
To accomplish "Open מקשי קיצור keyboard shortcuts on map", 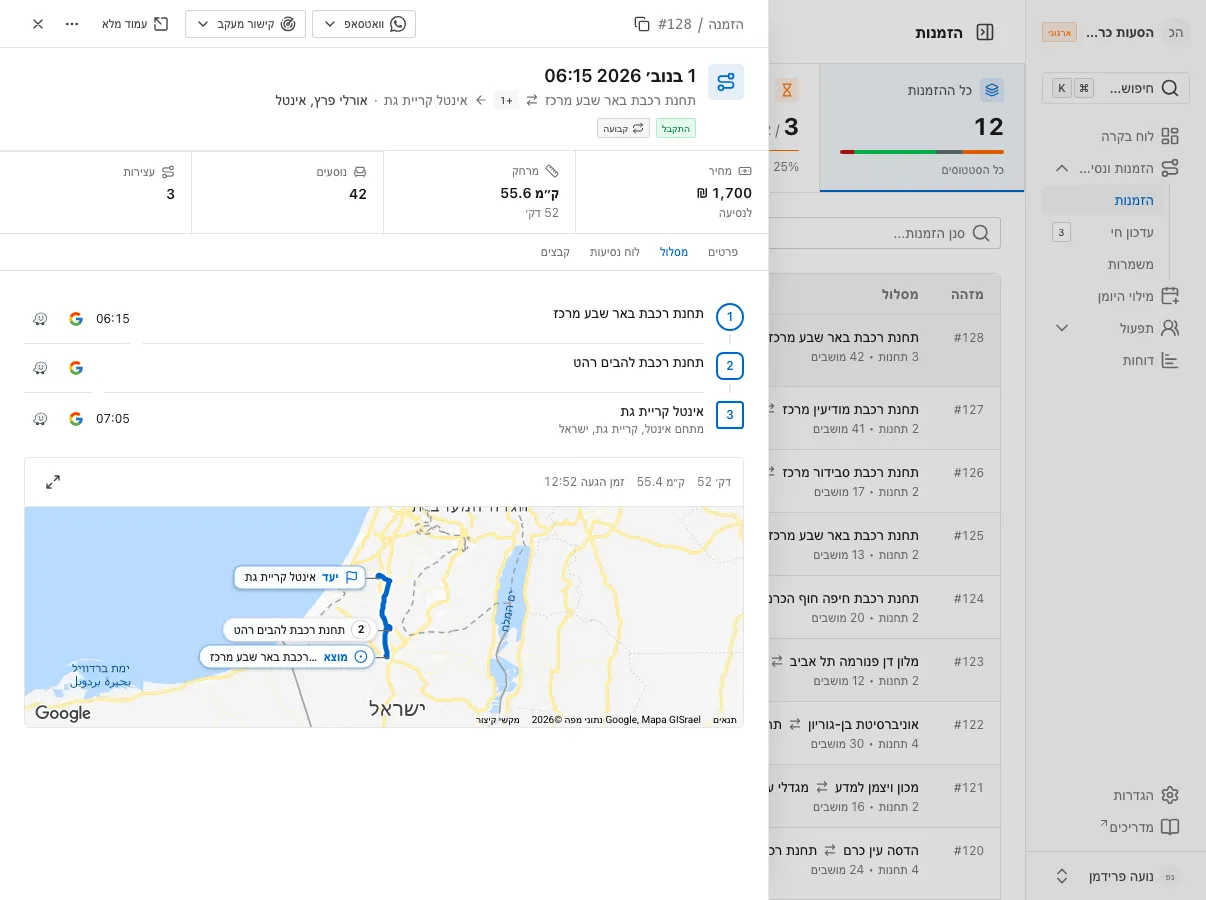I will (498, 720).
